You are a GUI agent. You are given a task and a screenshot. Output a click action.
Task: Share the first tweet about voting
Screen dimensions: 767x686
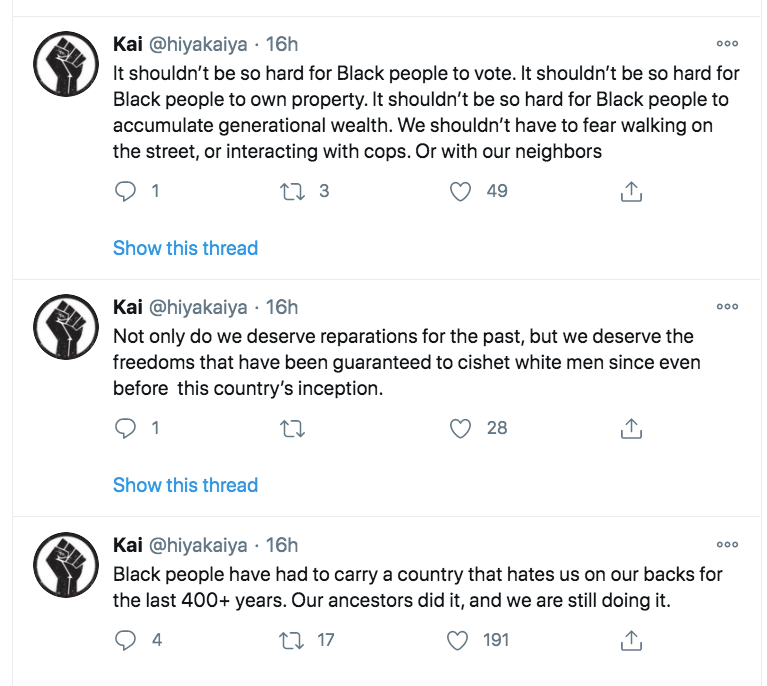point(631,191)
